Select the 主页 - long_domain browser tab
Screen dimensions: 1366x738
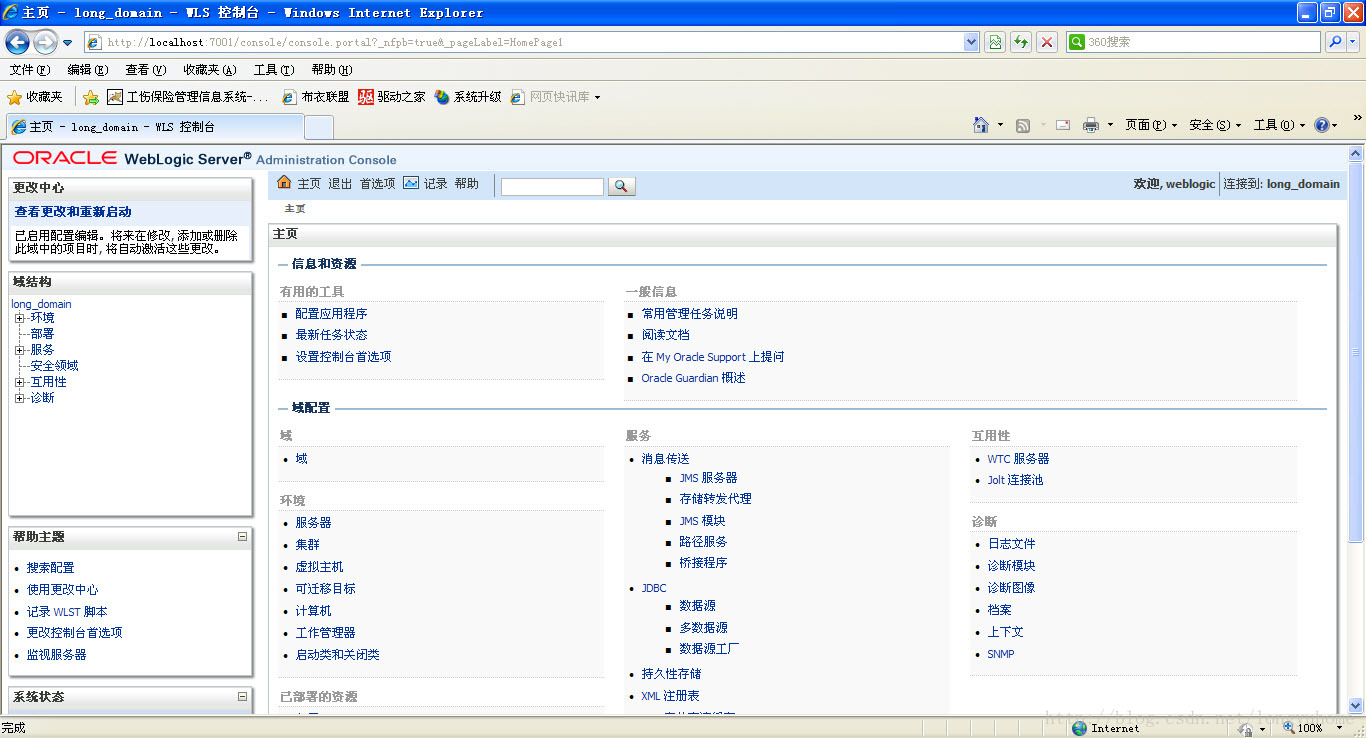[x=155, y=127]
